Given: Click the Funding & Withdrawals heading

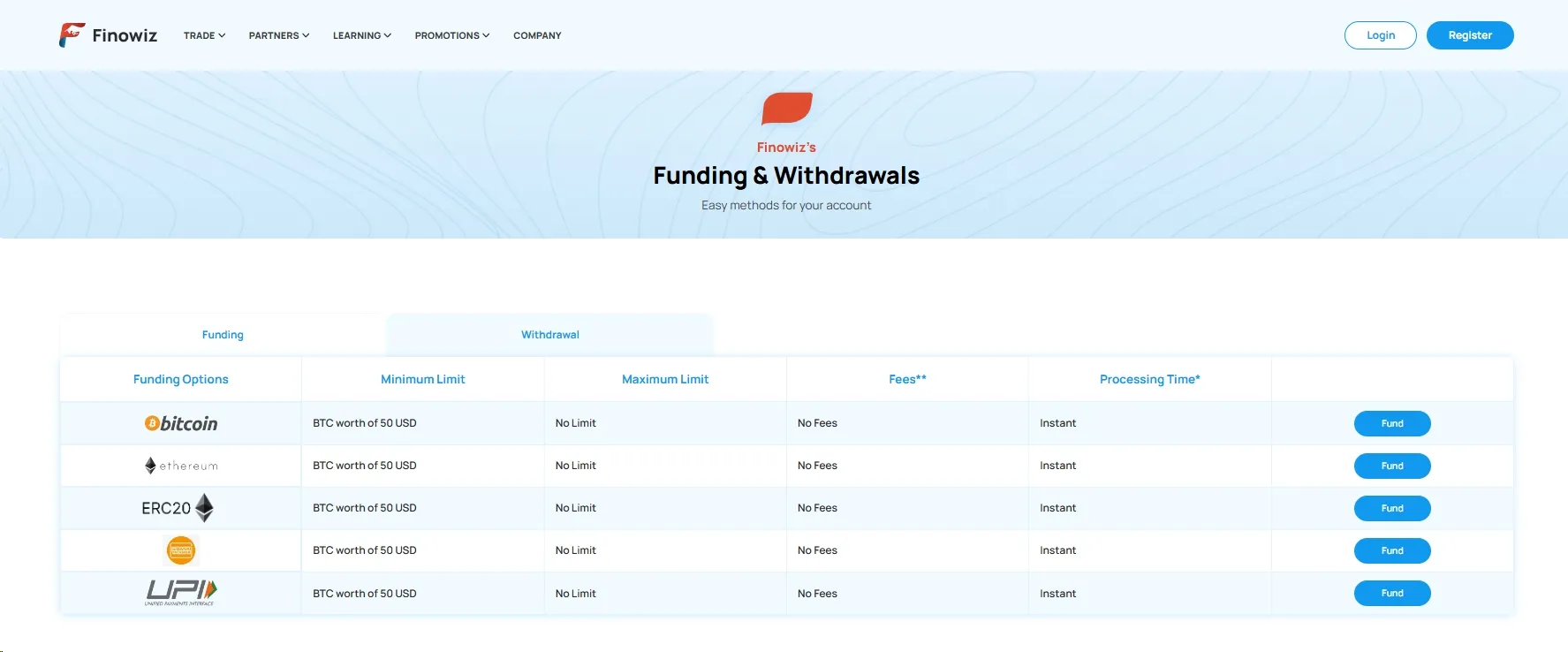Looking at the screenshot, I should click(x=786, y=176).
